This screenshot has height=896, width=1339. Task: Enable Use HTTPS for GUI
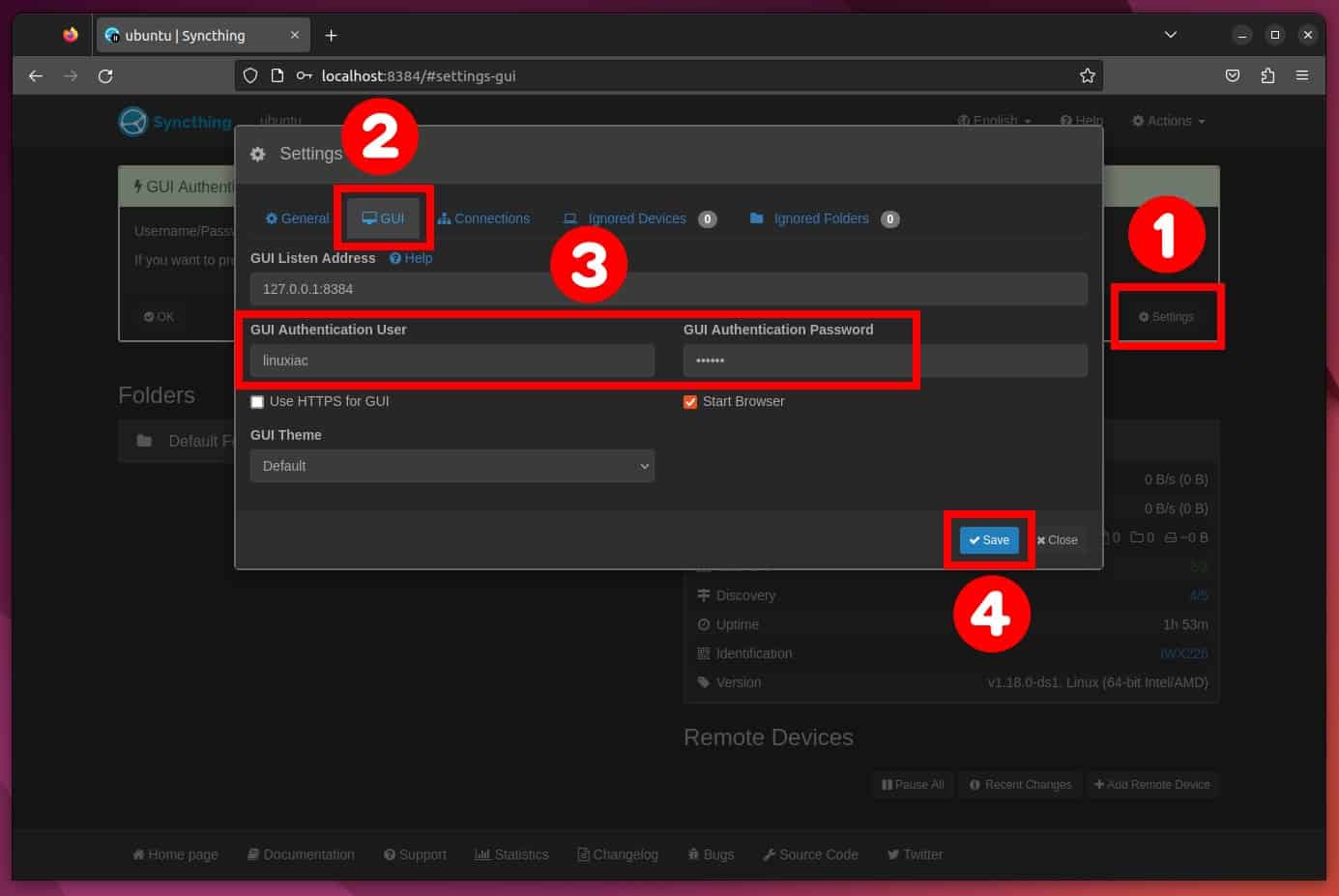point(257,401)
